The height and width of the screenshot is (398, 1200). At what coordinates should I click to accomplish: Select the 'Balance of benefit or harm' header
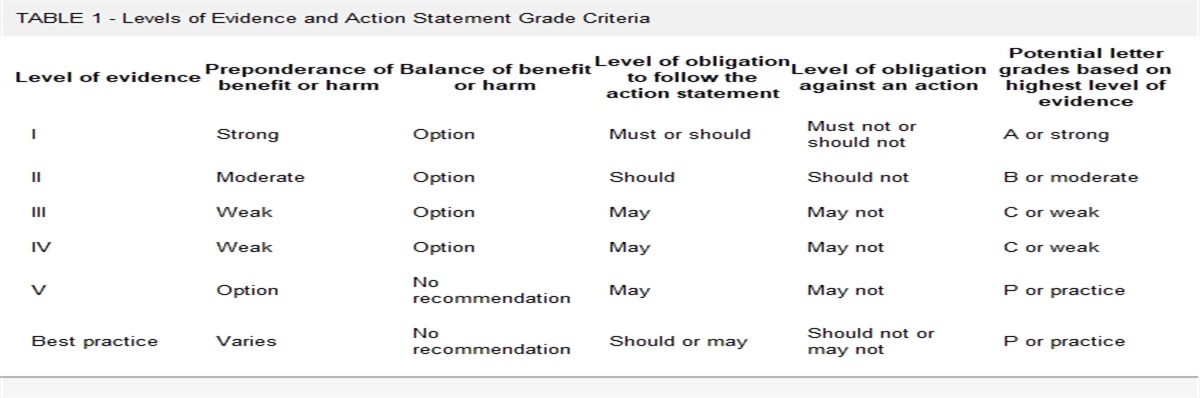point(495,77)
